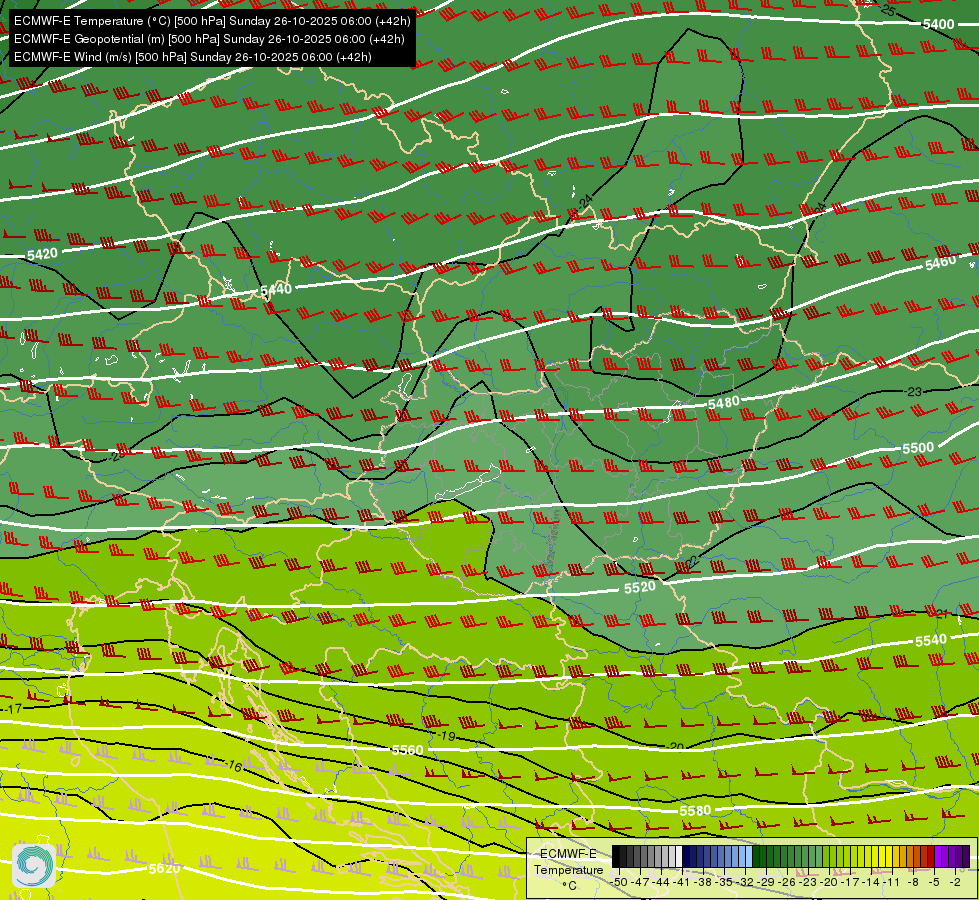Click the 5560 geopotential contour label
The height and width of the screenshot is (900, 979).
tap(408, 749)
